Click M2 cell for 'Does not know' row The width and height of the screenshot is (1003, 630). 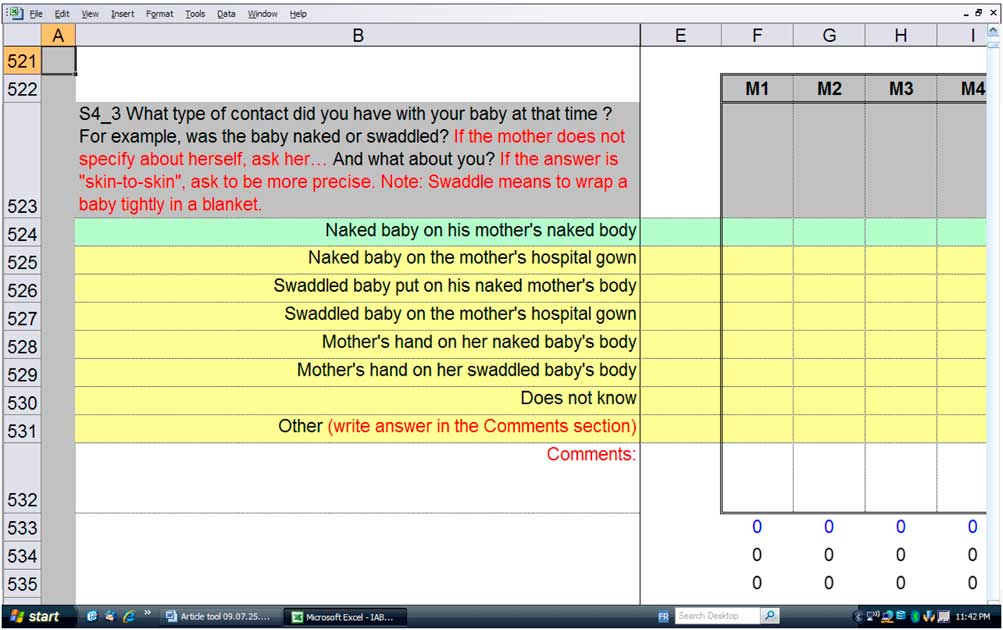click(x=829, y=399)
